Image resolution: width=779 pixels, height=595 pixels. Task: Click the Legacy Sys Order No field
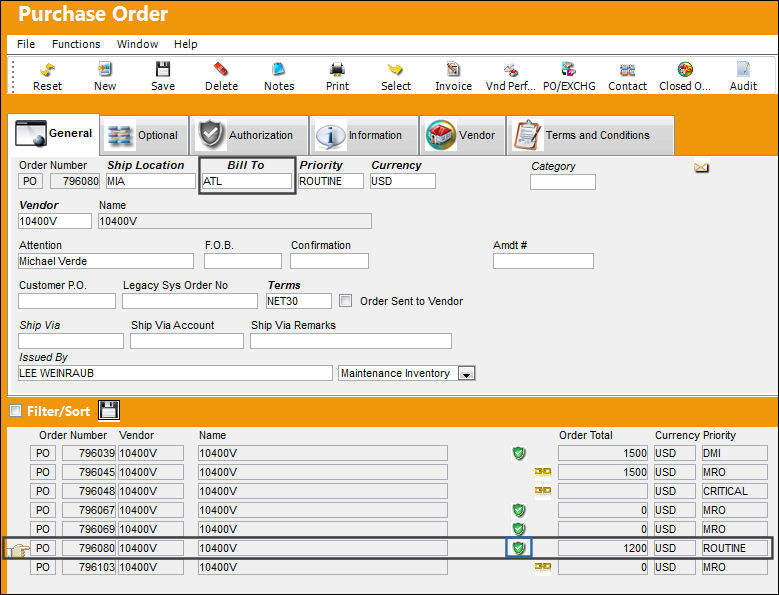[x=190, y=301]
